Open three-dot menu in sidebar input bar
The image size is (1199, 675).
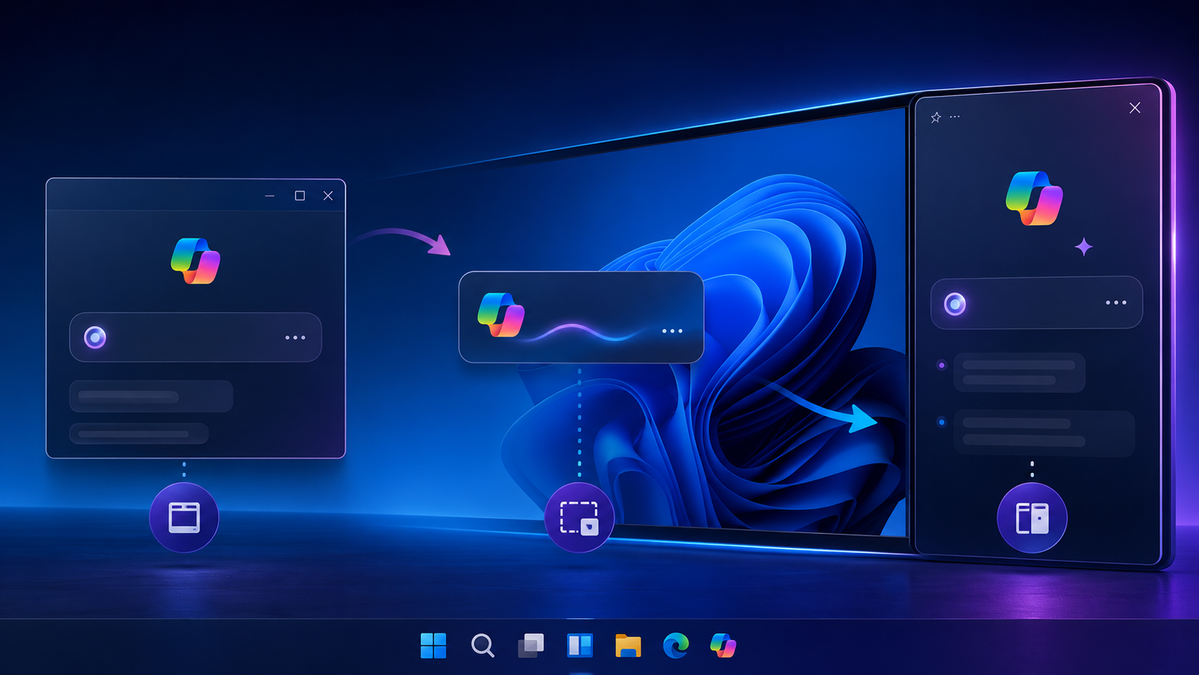1116,303
